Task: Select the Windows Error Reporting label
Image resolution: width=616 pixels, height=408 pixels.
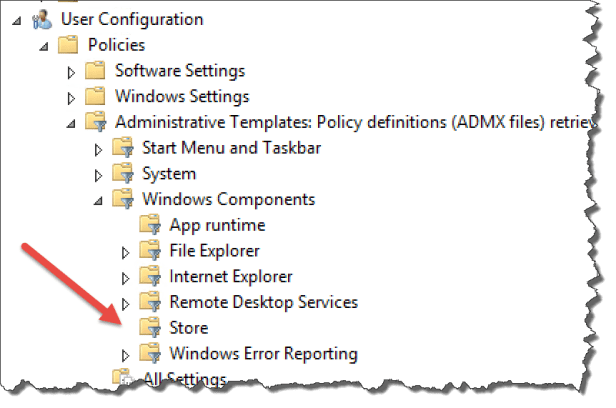Action: click(x=263, y=353)
